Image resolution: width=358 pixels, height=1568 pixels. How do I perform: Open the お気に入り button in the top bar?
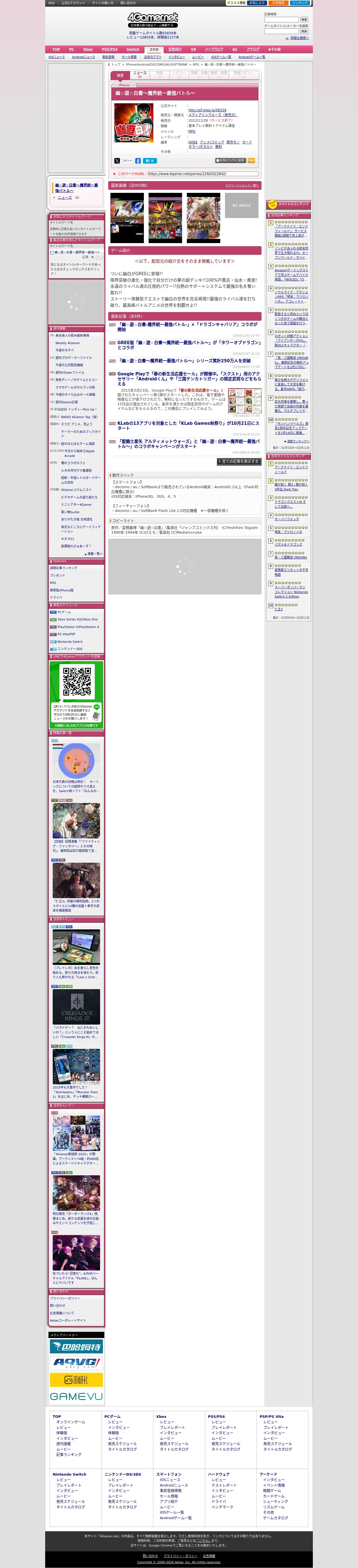coord(257,3)
